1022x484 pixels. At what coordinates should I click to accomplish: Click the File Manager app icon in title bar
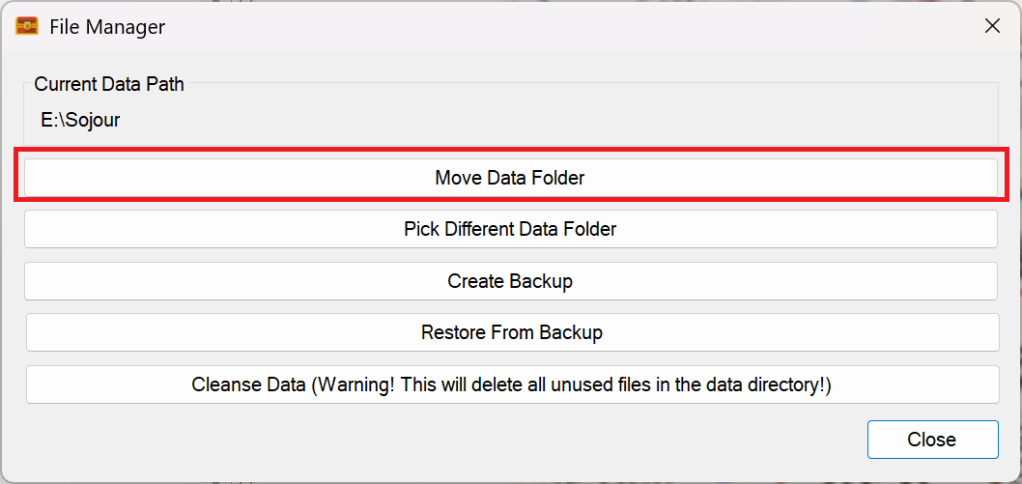(27, 27)
